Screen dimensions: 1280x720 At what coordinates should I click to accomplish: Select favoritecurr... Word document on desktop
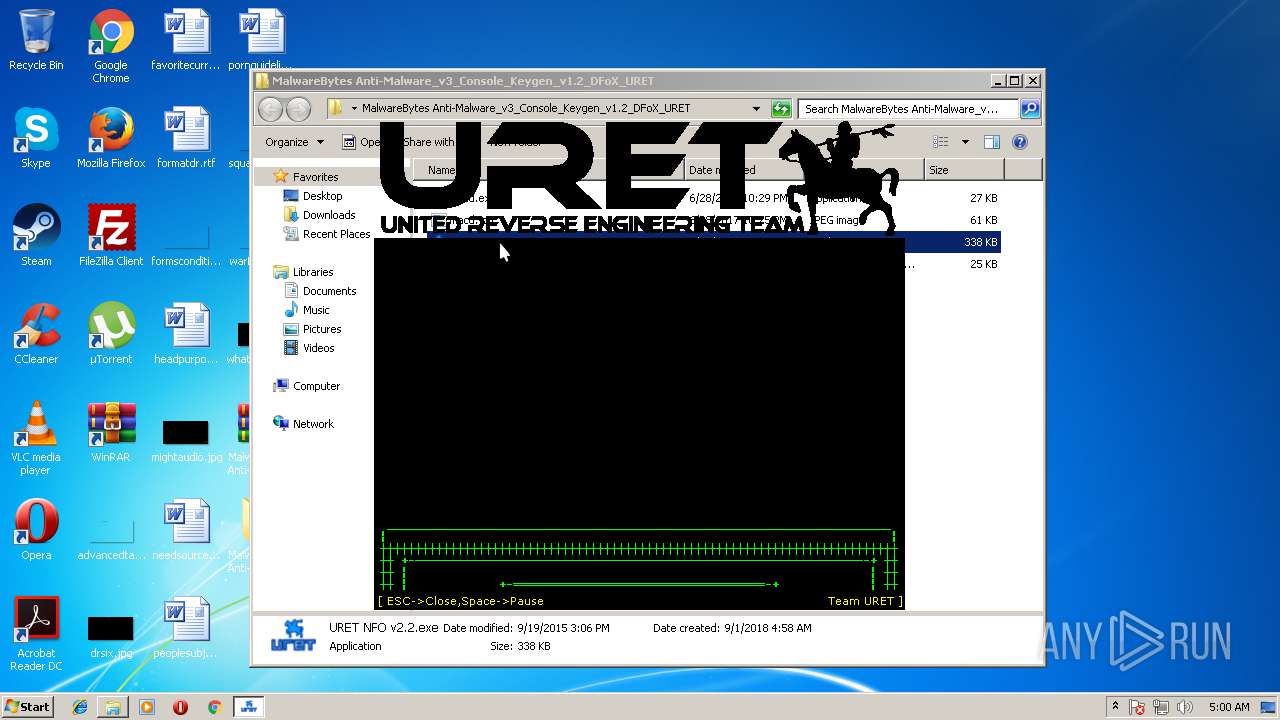(x=186, y=40)
